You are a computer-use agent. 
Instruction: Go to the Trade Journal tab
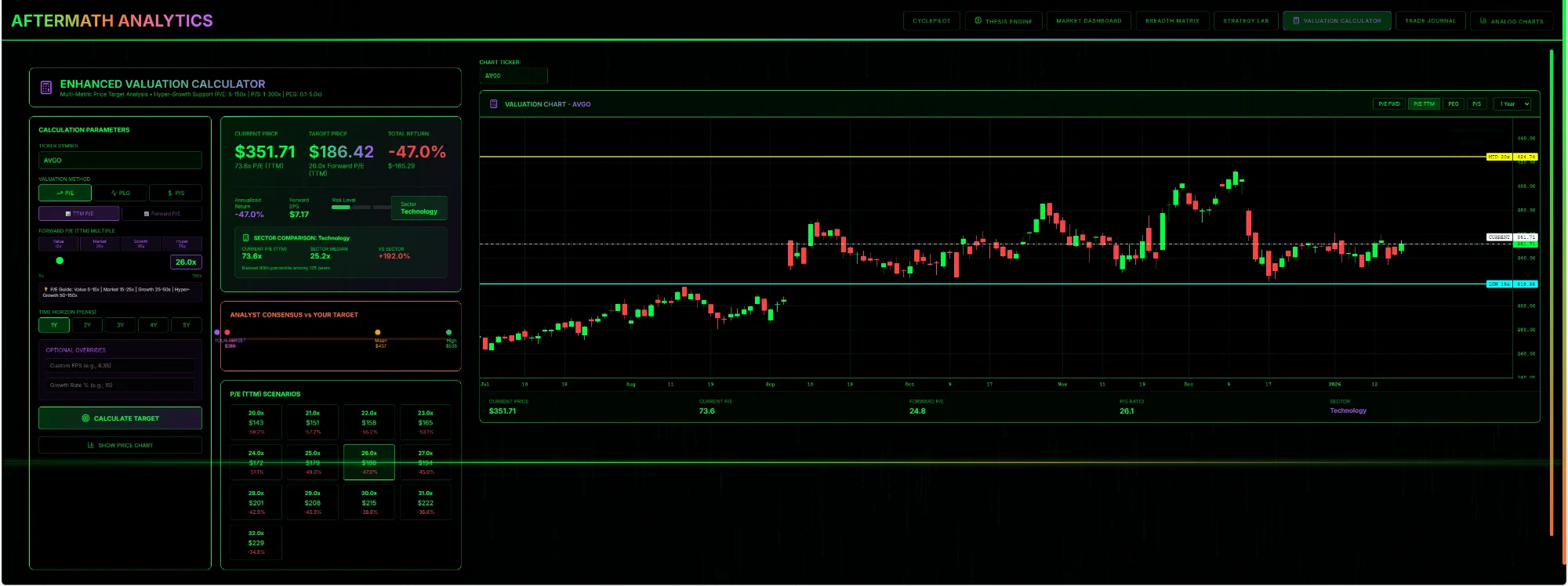(x=1429, y=20)
